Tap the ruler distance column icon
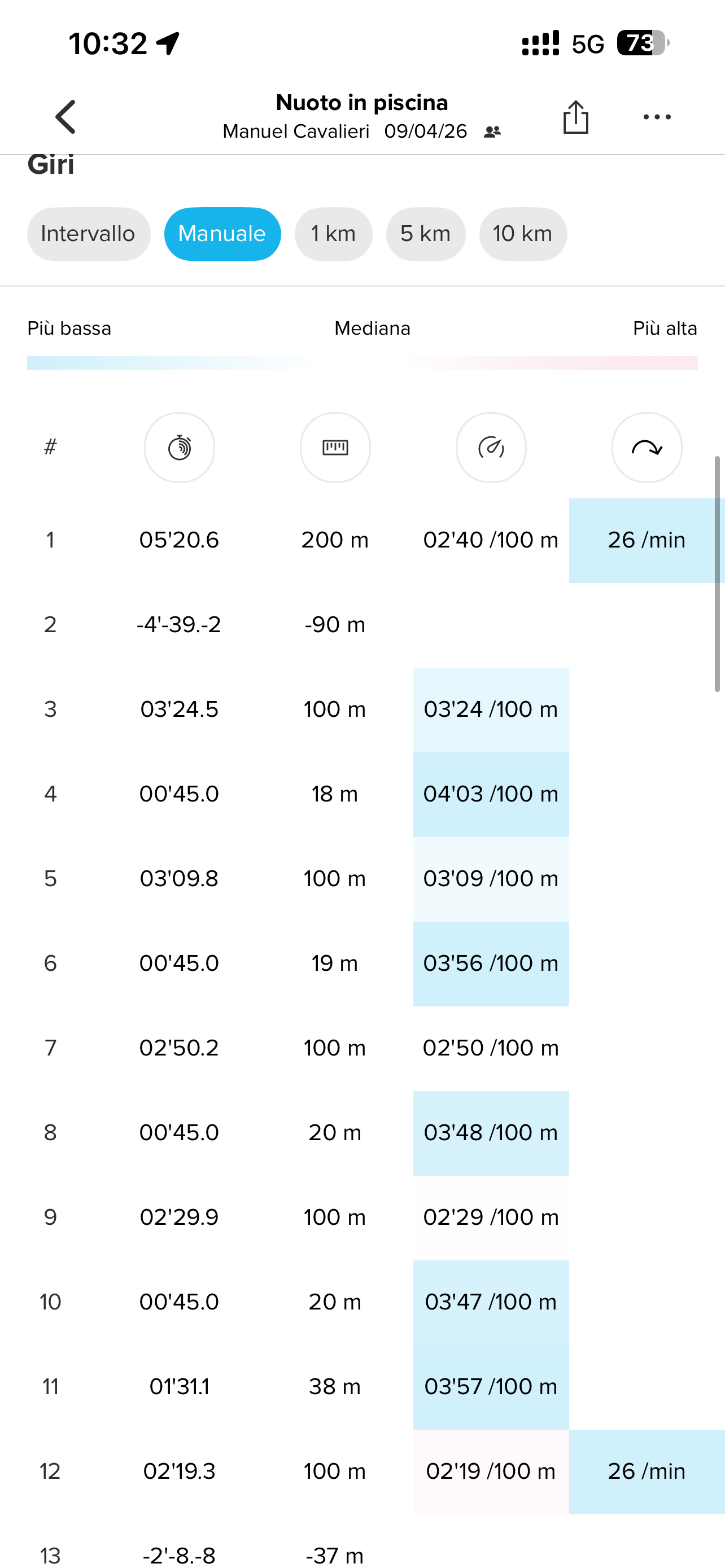The image size is (725, 1568). coord(335,448)
